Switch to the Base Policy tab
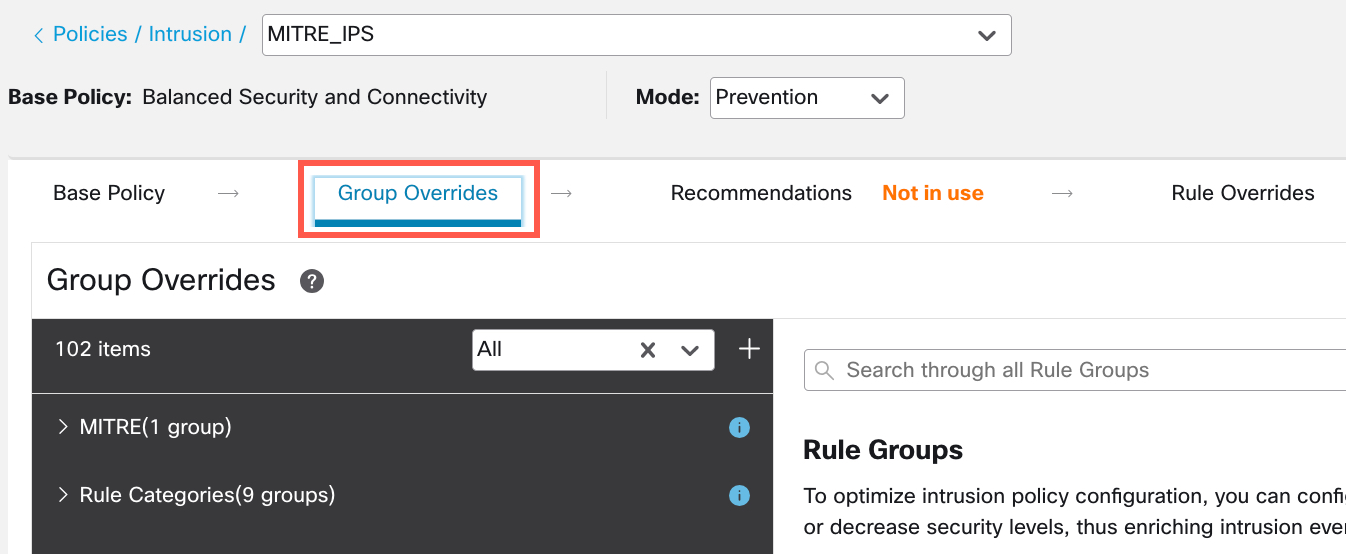The image size is (1346, 554). point(109,193)
